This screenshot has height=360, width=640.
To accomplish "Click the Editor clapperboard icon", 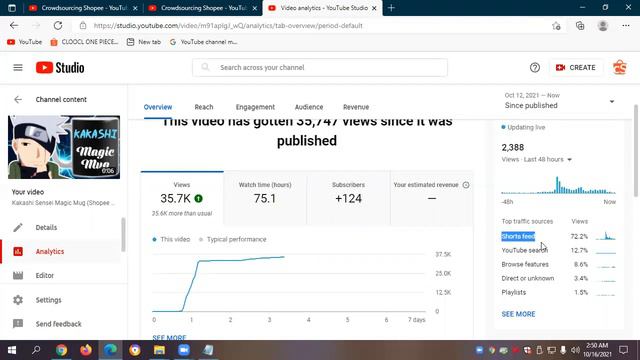I will pos(18,276).
